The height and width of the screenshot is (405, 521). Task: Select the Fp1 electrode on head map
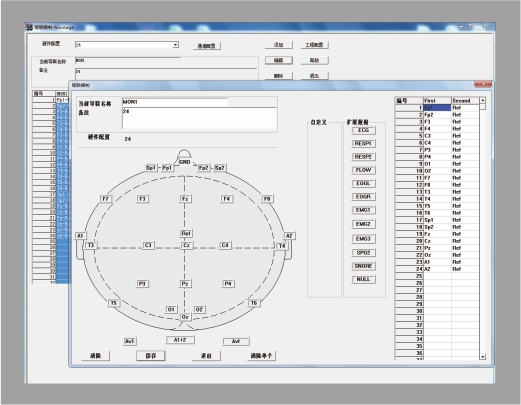167,168
